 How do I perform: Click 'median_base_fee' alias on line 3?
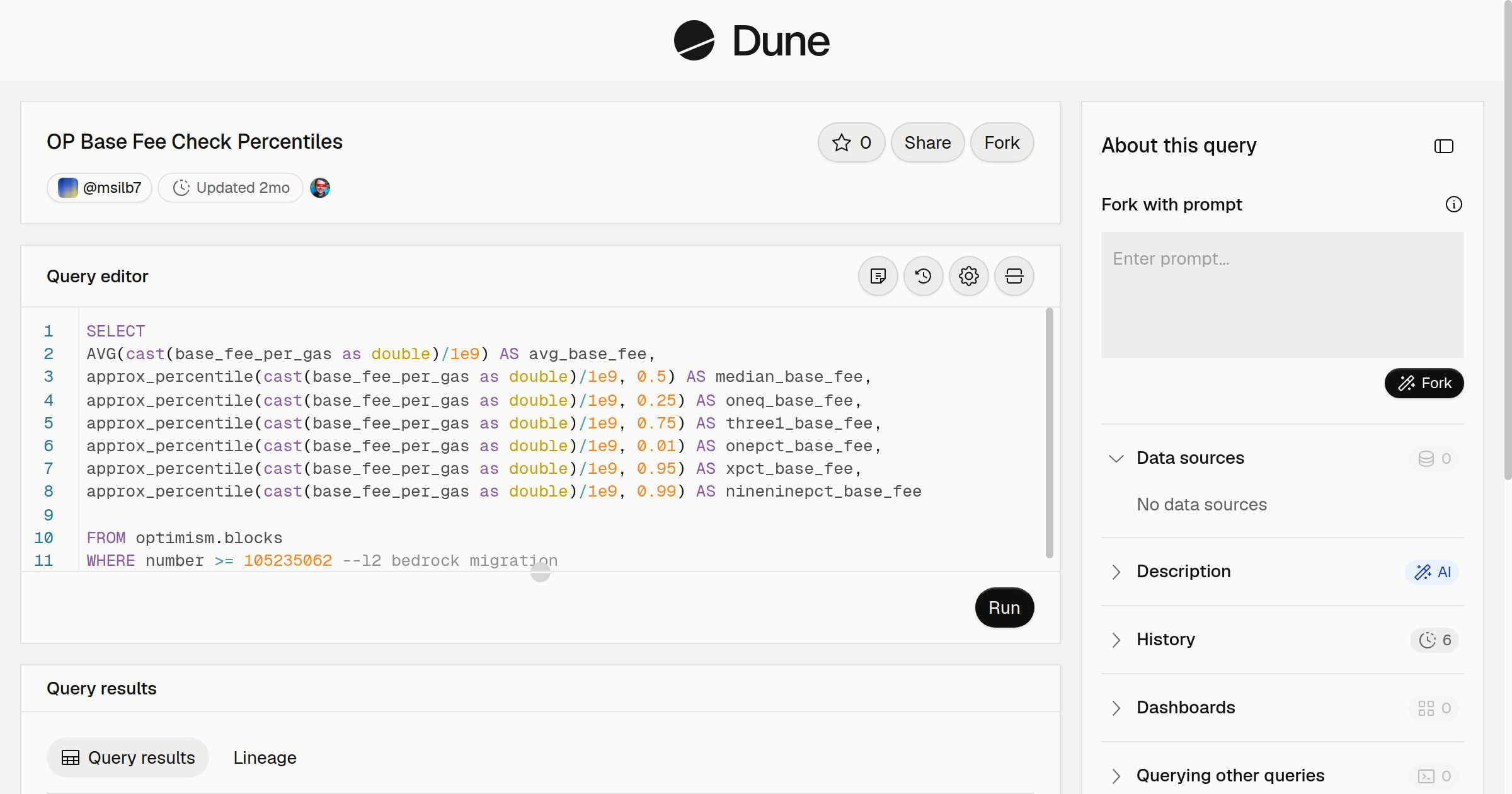[x=789, y=376]
